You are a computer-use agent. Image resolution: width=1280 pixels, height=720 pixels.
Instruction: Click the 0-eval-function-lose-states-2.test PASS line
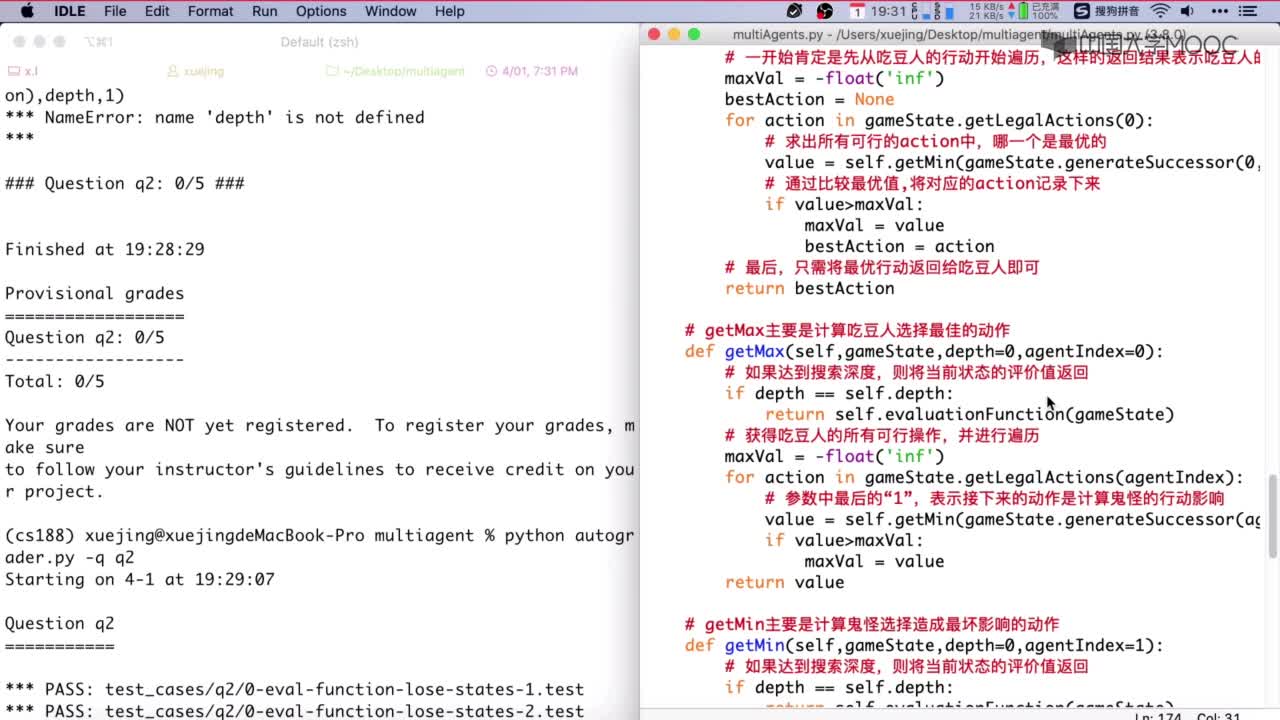295,711
